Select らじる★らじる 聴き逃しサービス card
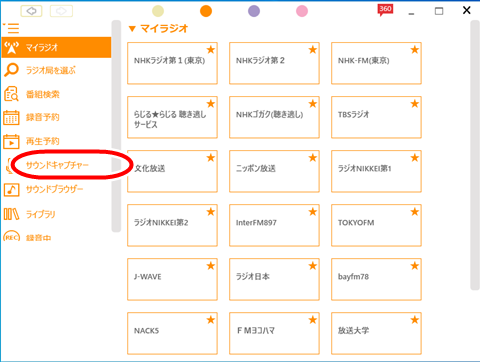Image resolution: width=480 pixels, height=362 pixels. (172, 117)
